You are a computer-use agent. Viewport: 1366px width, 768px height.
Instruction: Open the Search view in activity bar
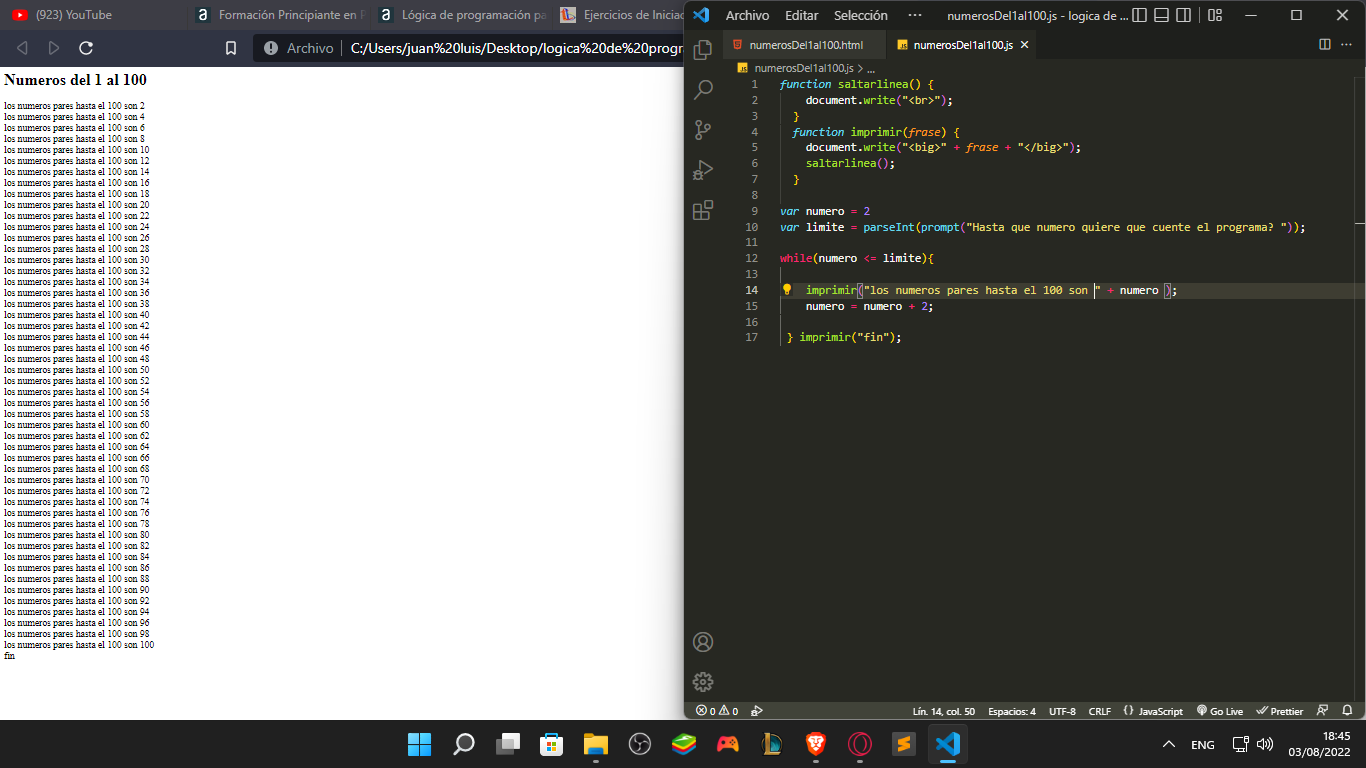703,90
